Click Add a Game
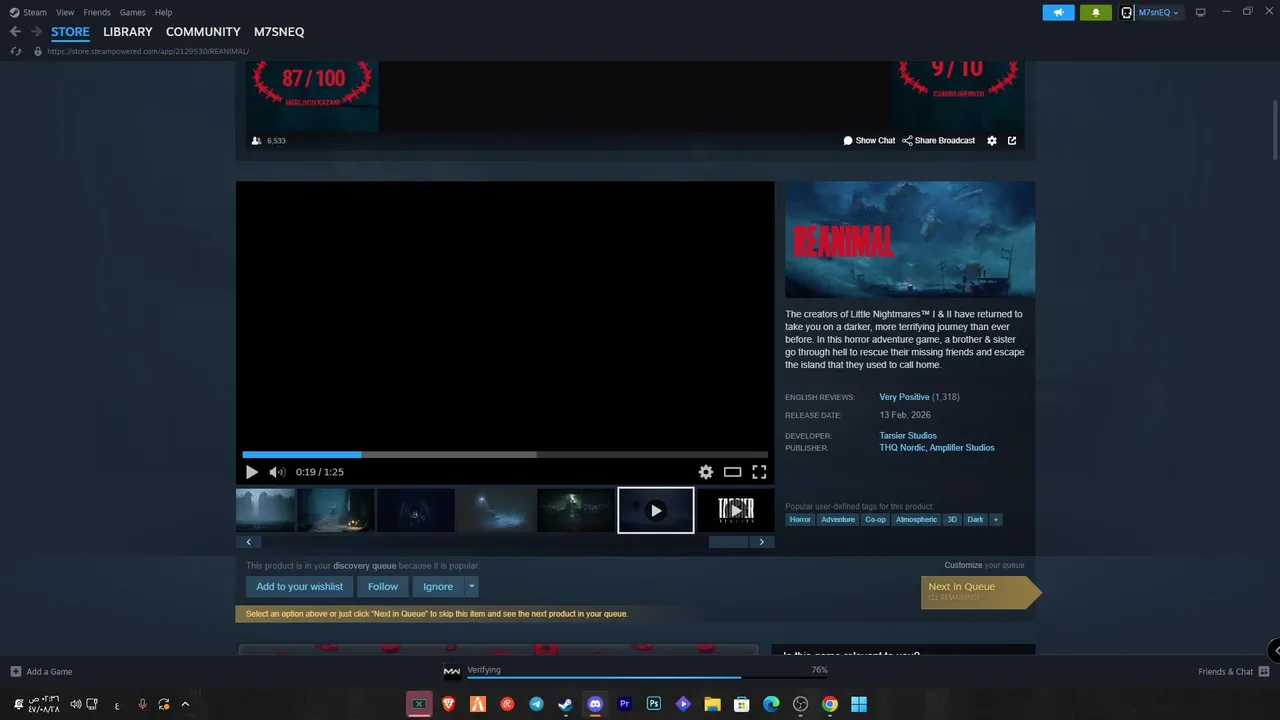This screenshot has width=1280, height=720. 41,672
